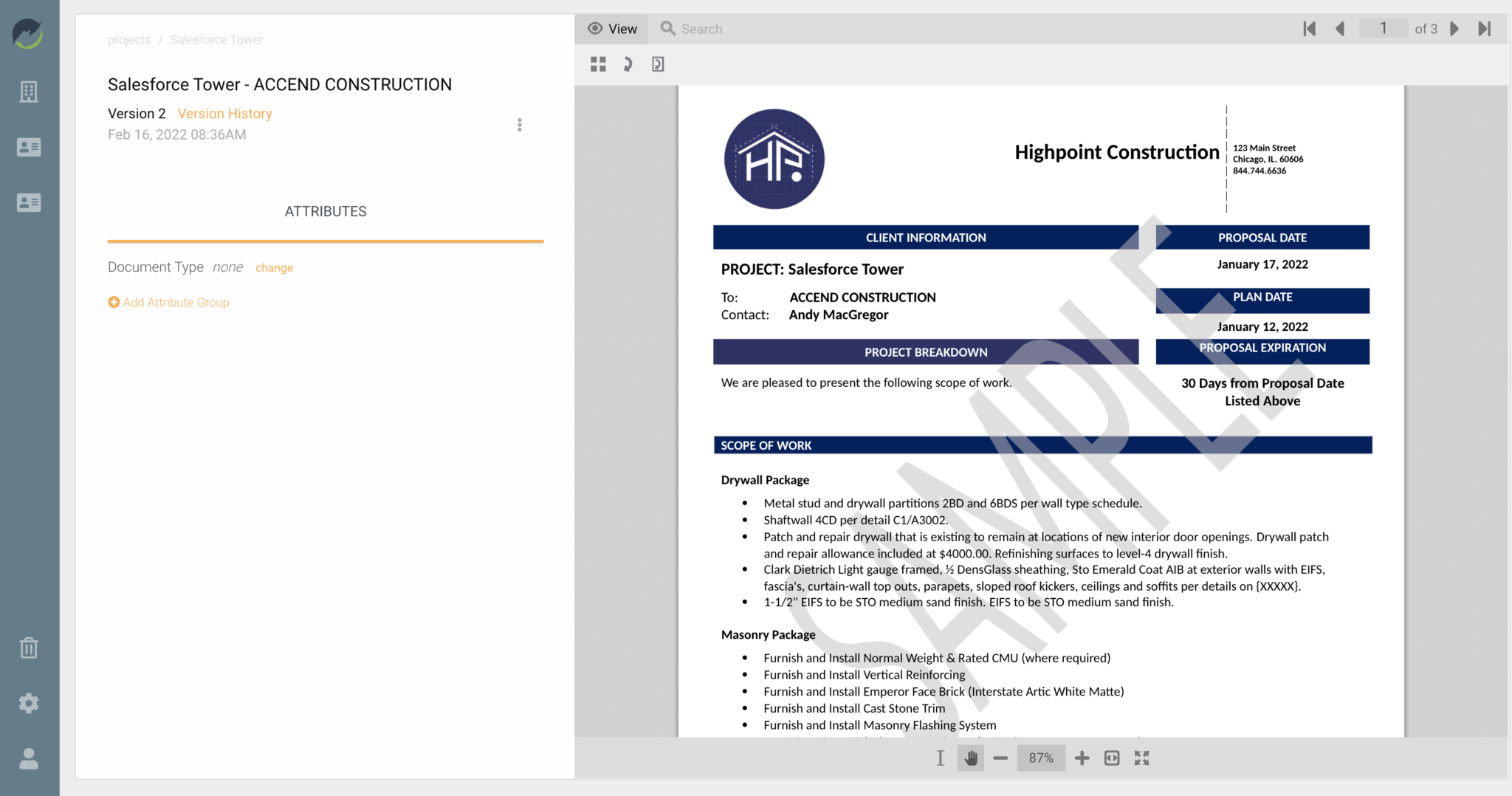Switch to the View tab

[612, 29]
